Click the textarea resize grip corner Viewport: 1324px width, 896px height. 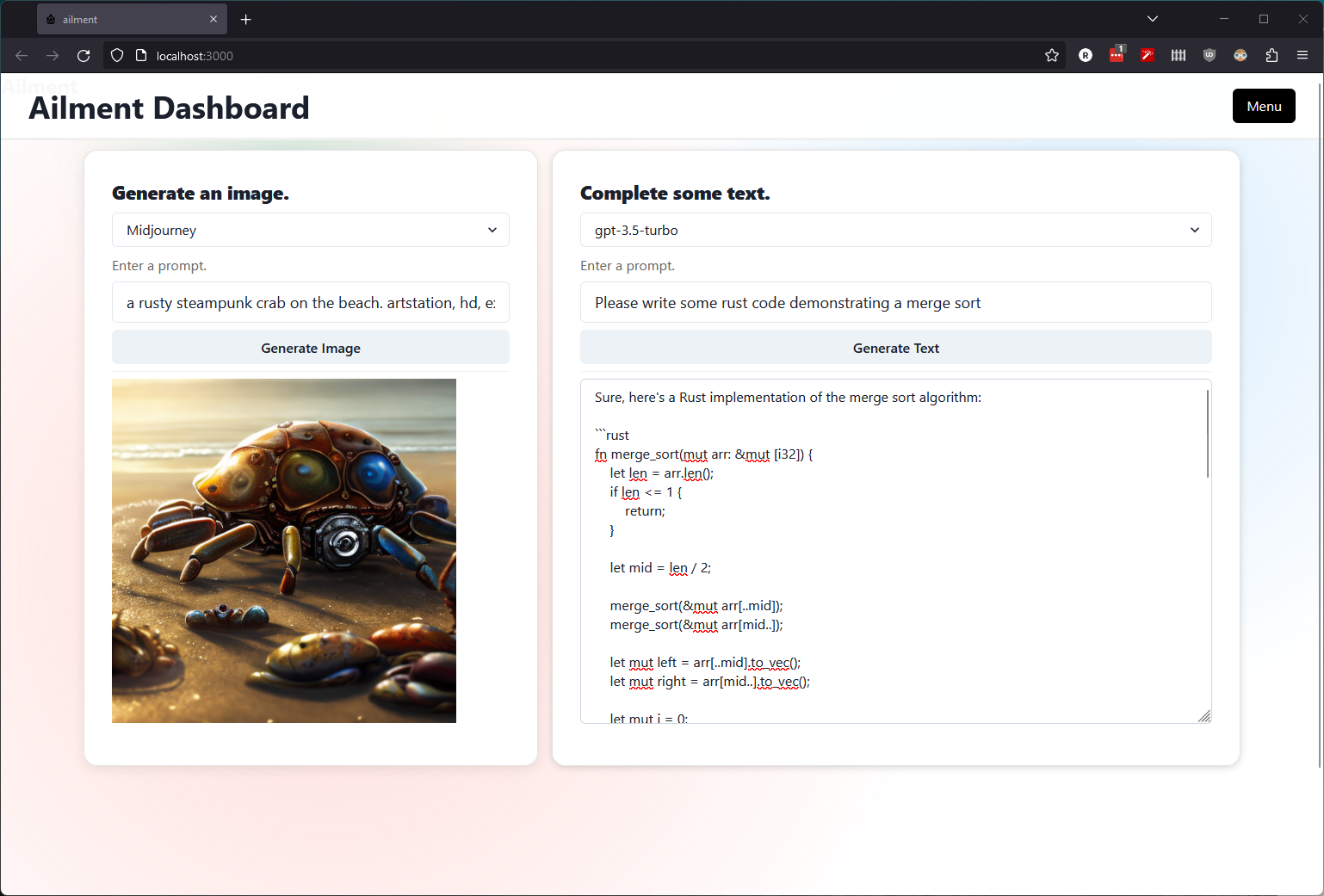click(1204, 716)
